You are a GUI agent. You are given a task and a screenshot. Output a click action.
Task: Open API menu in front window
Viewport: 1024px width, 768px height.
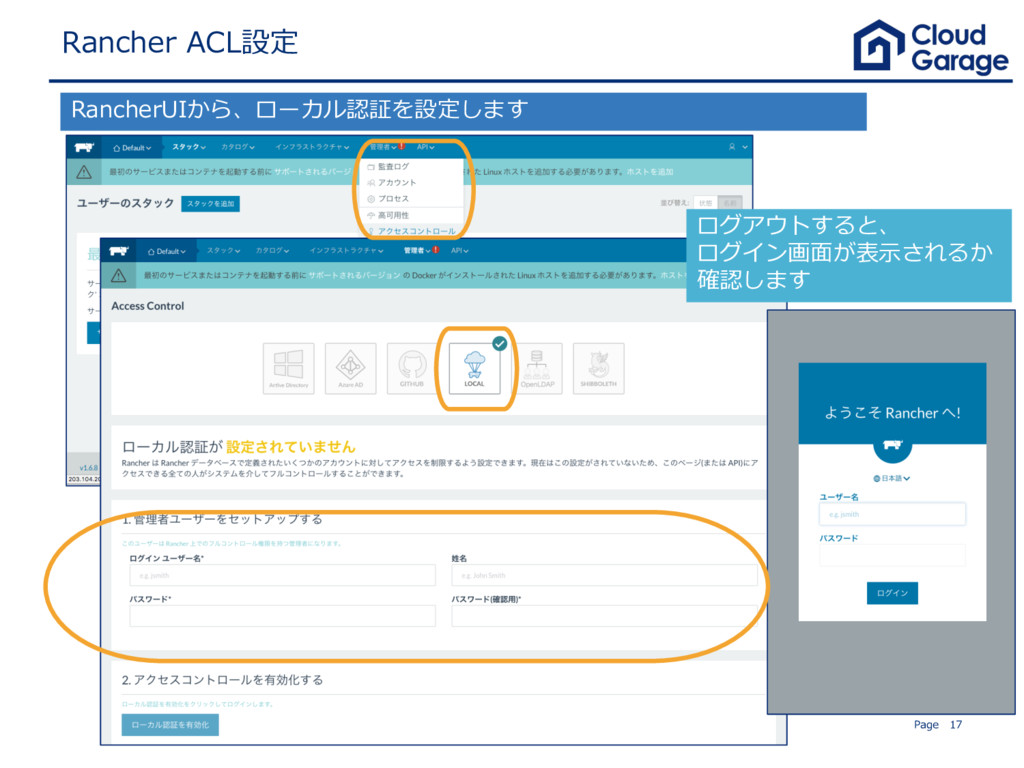[x=460, y=251]
